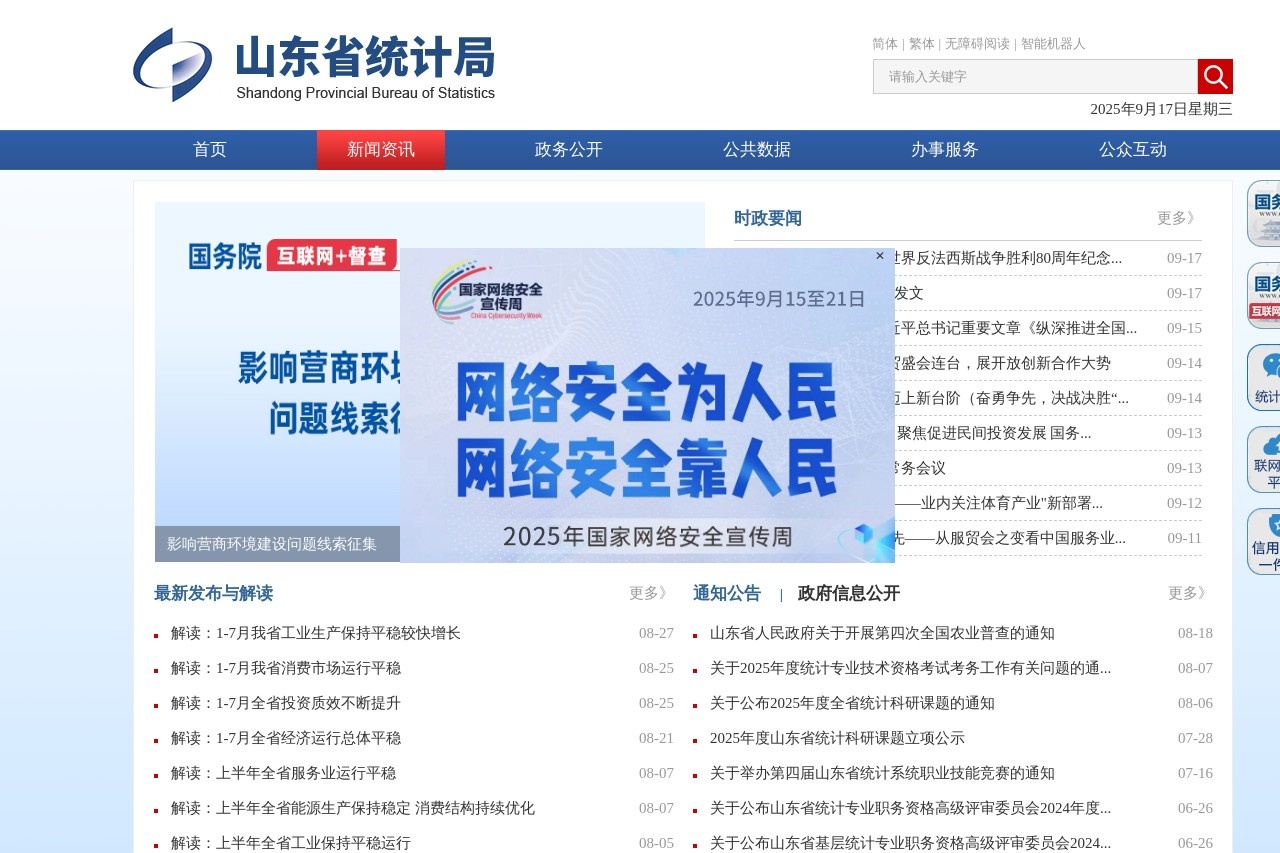
Task: Open the 公共数据 navigation menu
Action: (x=757, y=150)
